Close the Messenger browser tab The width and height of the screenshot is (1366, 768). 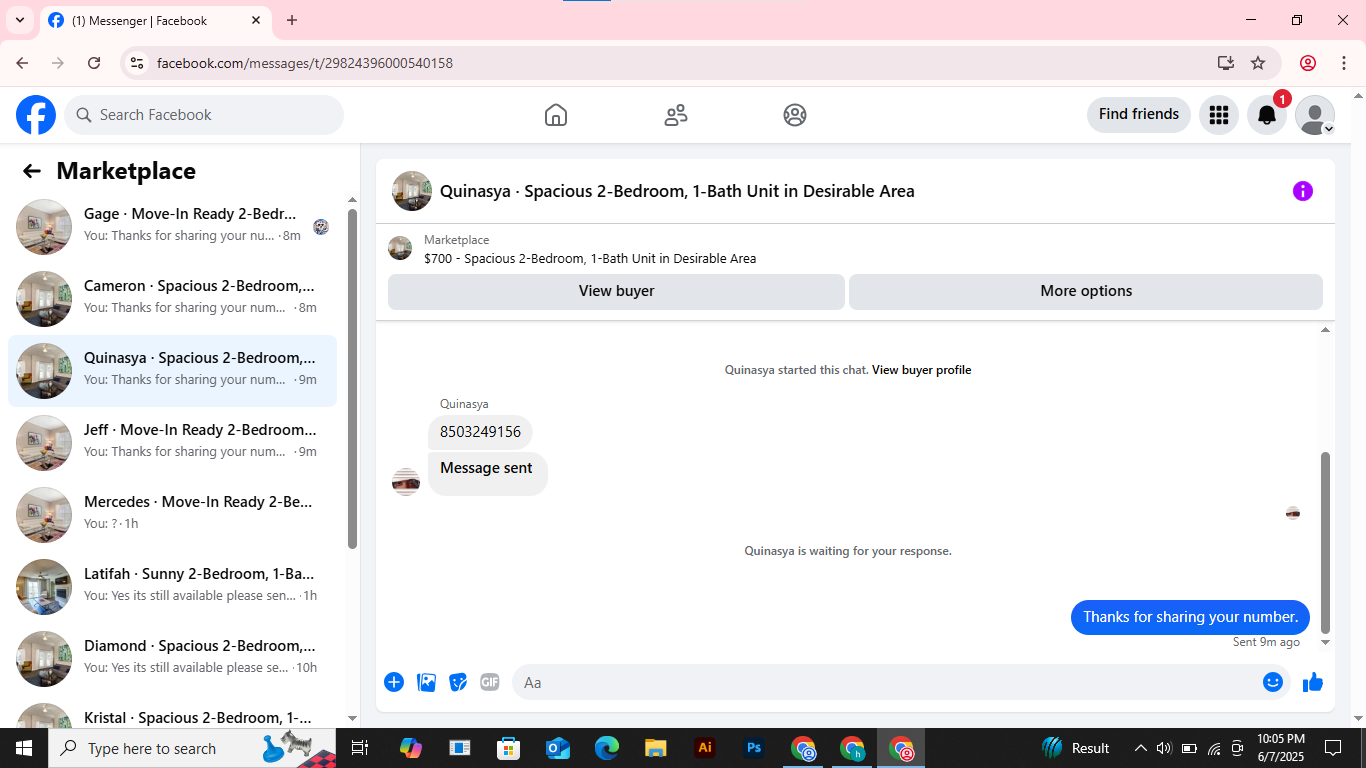[x=256, y=20]
